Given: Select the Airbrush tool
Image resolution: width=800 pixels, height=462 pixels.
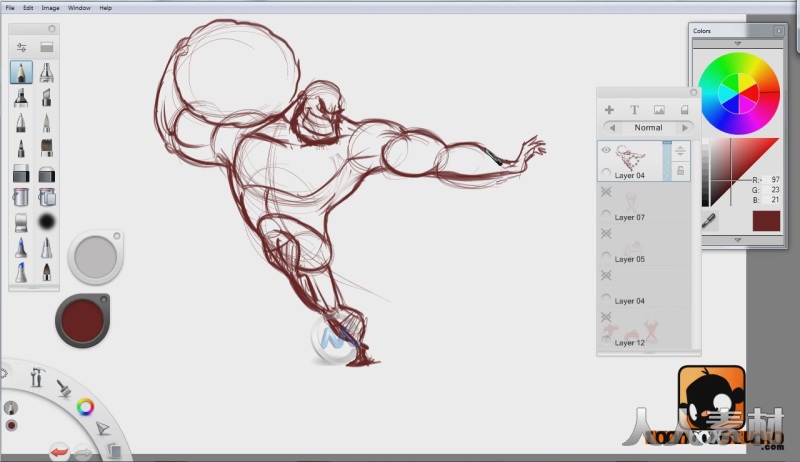Looking at the screenshot, I should click(46, 72).
